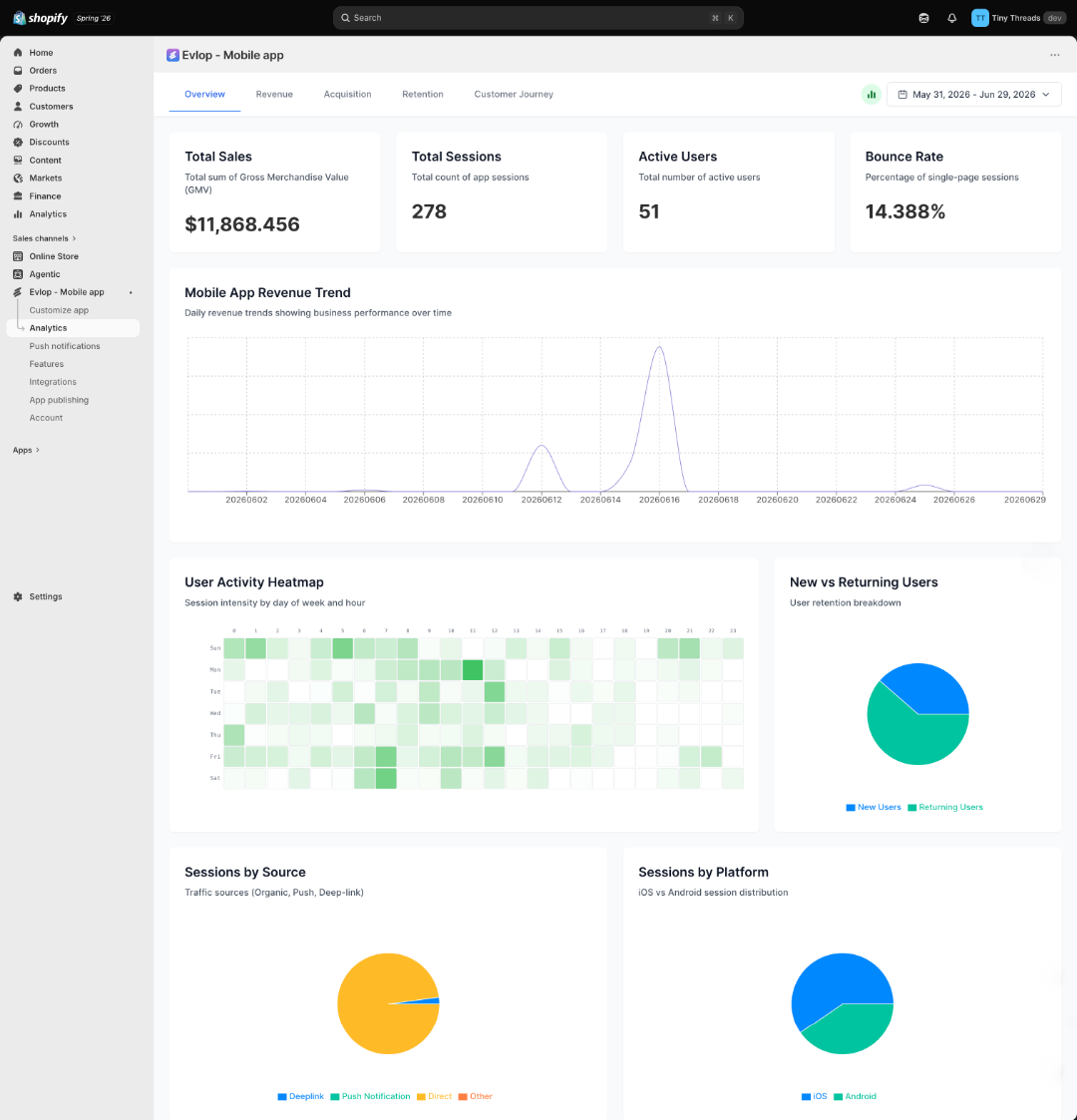Click the Shopify logo
This screenshot has width=1077, height=1120.
pyautogui.click(x=40, y=18)
